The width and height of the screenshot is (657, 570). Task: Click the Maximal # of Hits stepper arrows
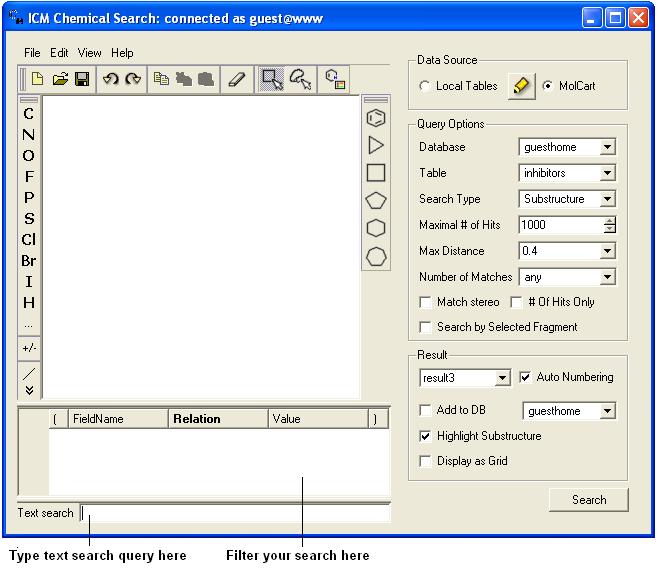pos(610,225)
